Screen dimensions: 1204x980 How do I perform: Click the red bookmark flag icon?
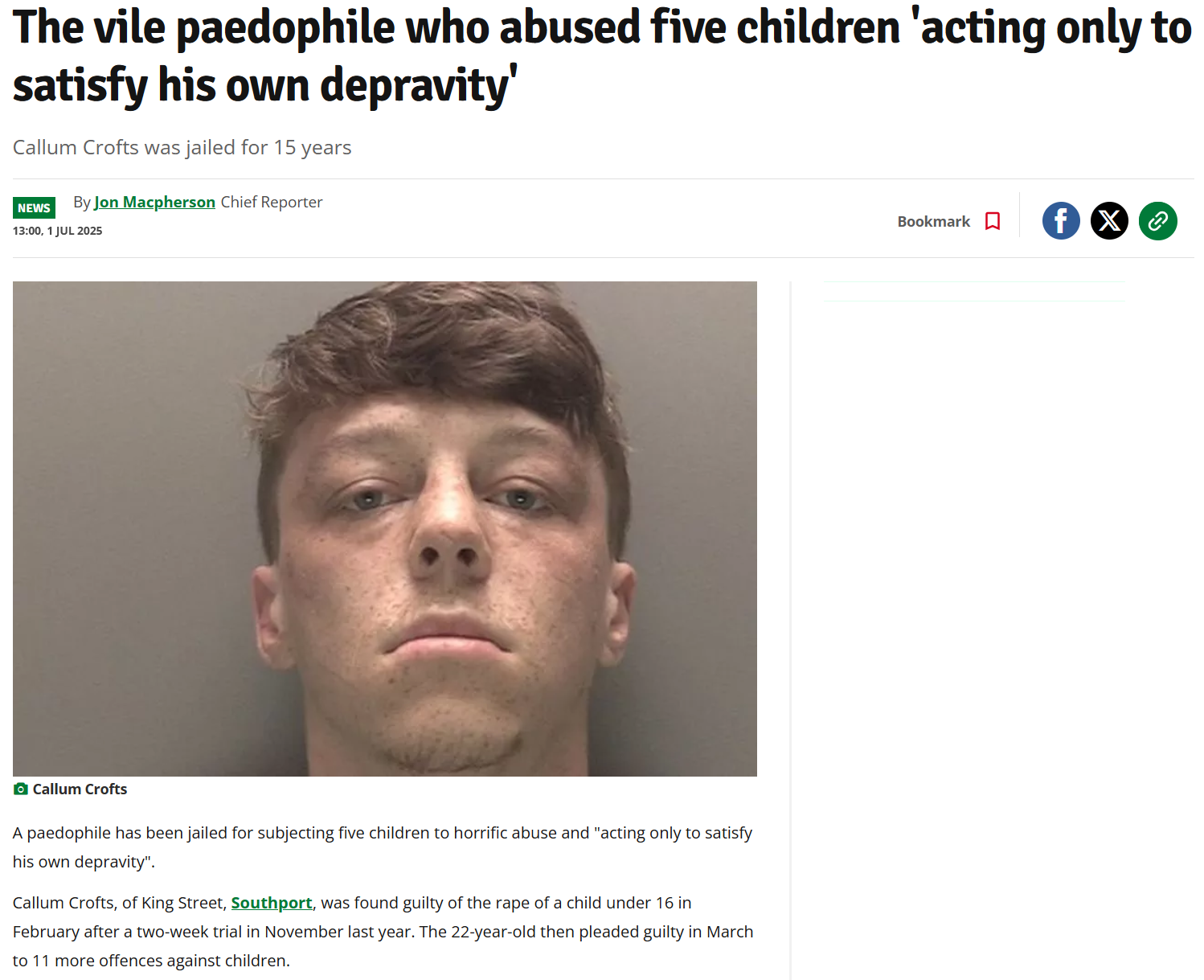(993, 221)
